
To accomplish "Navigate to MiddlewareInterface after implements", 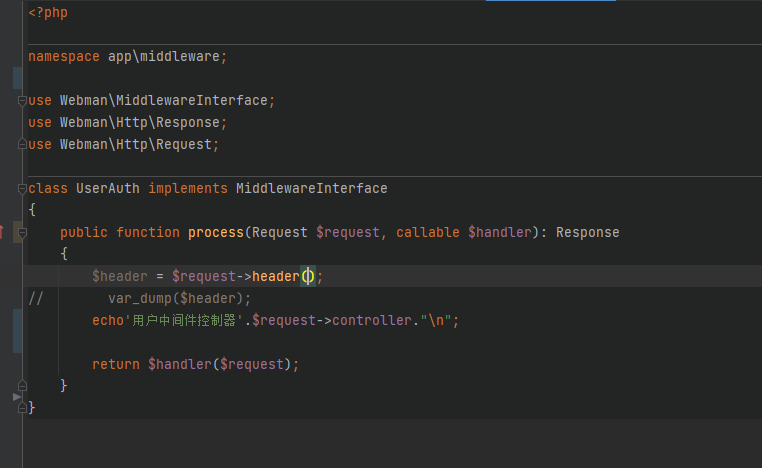I will (x=312, y=189).
